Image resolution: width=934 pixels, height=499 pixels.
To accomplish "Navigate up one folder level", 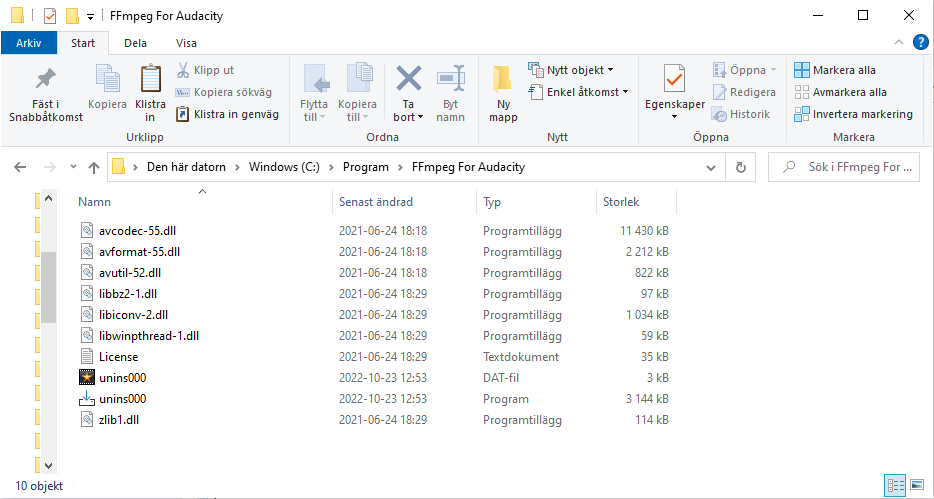I will coord(94,167).
